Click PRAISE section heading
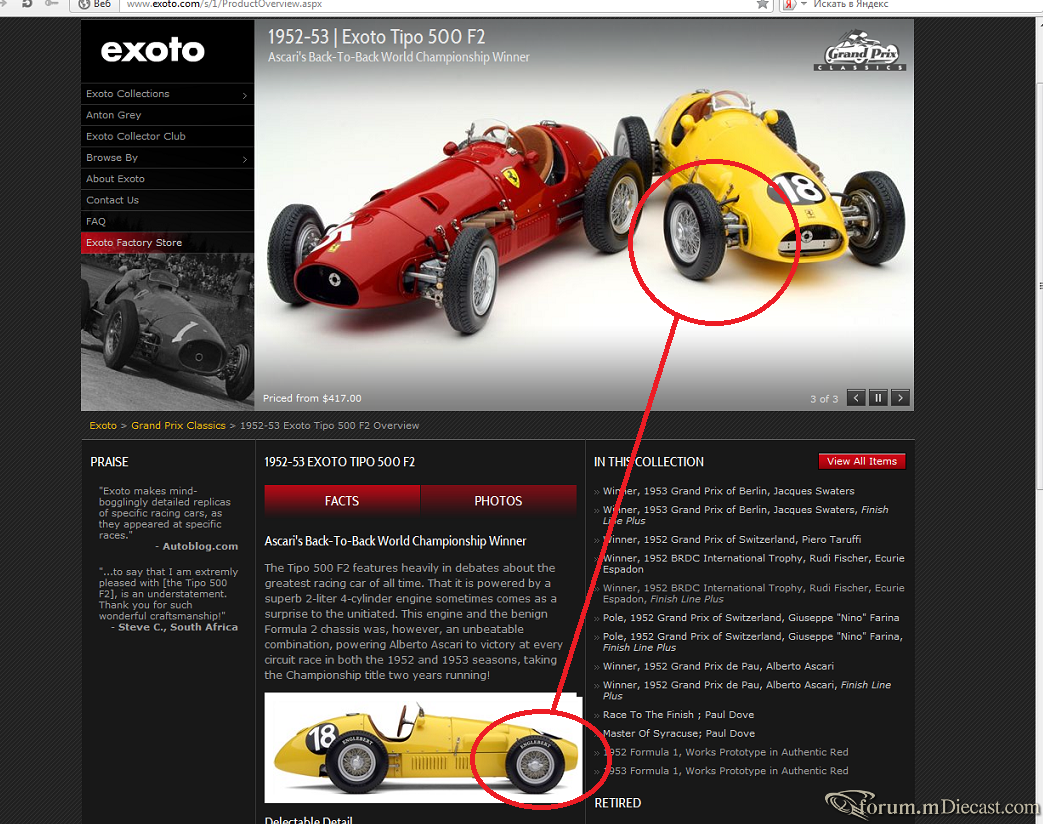 tap(110, 462)
